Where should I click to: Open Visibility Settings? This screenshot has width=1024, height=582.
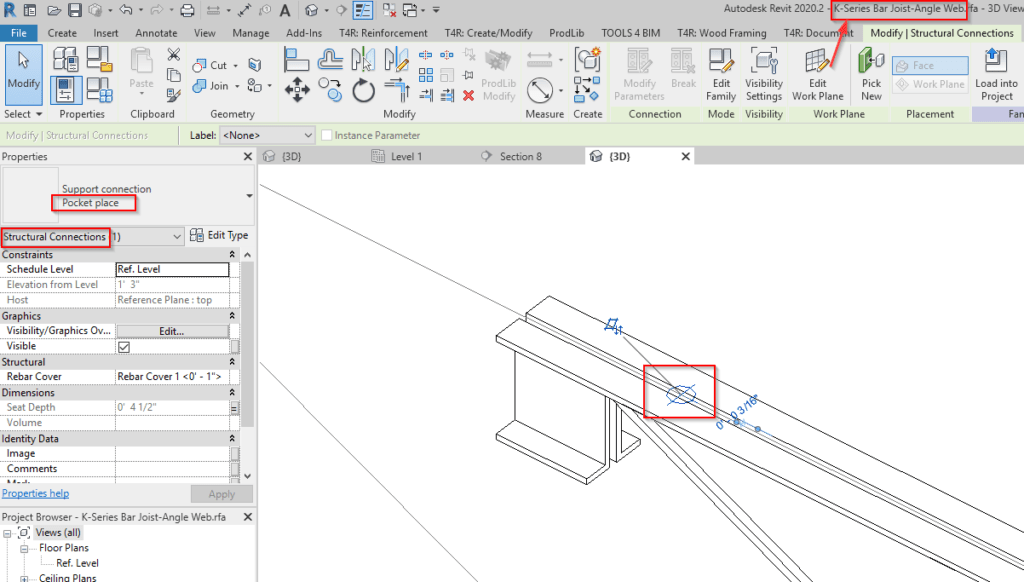click(763, 75)
